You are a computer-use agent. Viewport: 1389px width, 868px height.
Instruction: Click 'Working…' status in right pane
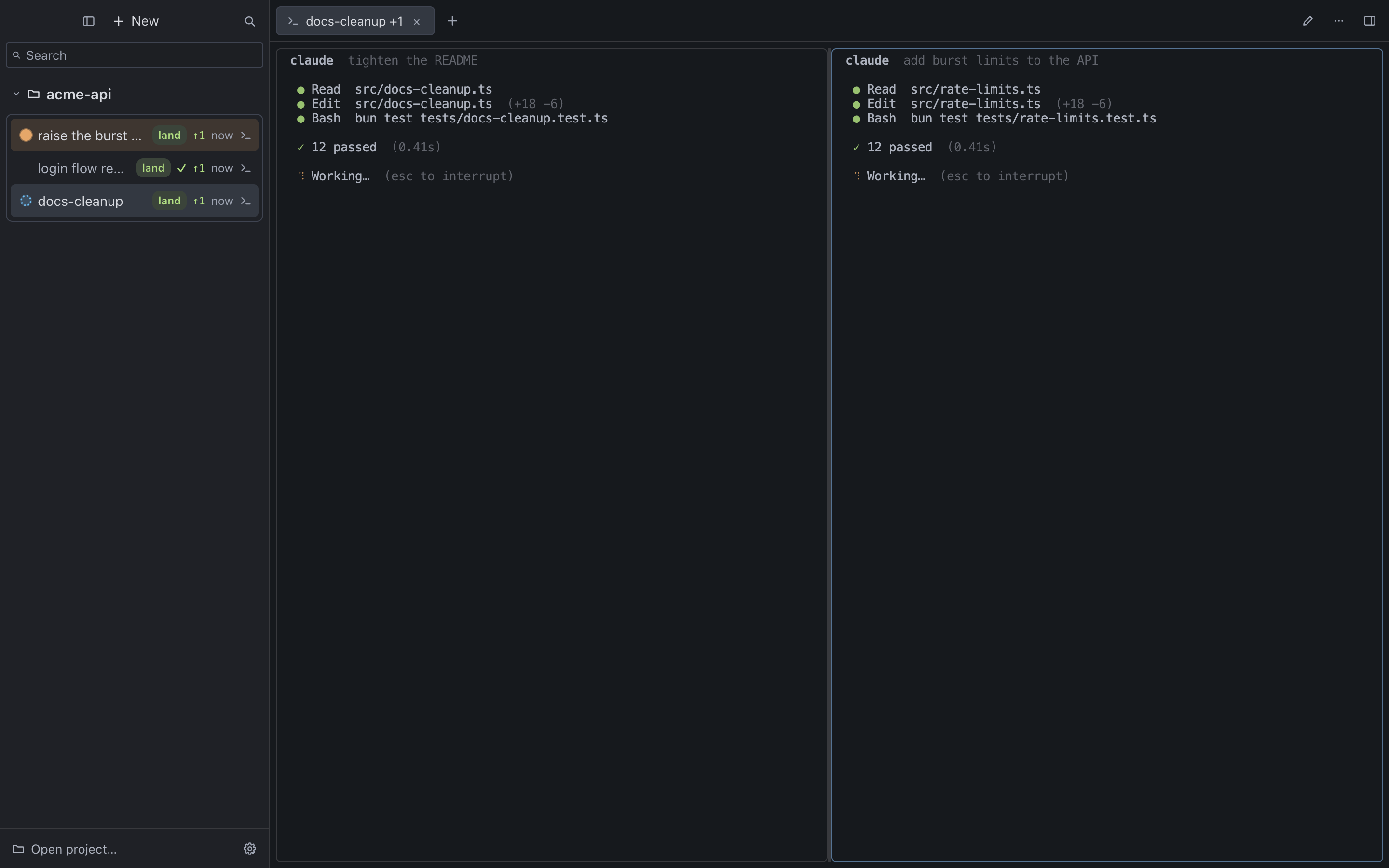[896, 176]
